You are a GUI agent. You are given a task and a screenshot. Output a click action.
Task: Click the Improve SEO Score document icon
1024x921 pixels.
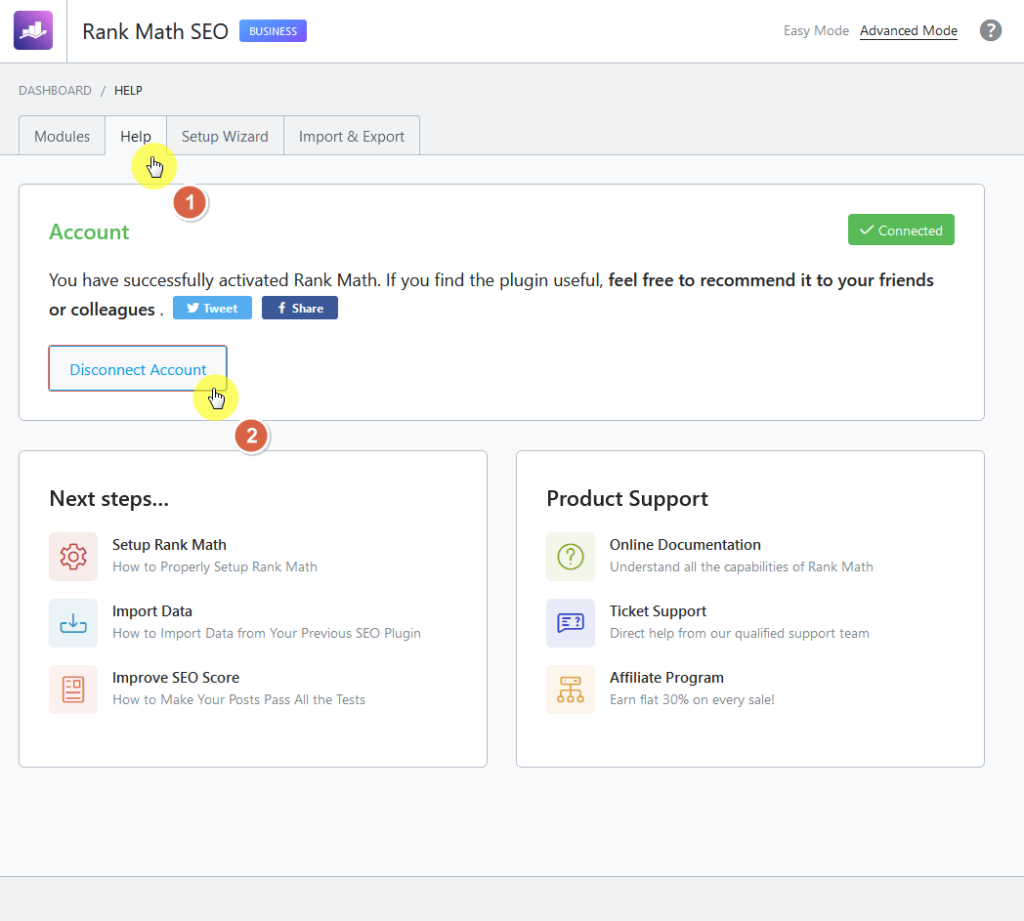(x=73, y=689)
